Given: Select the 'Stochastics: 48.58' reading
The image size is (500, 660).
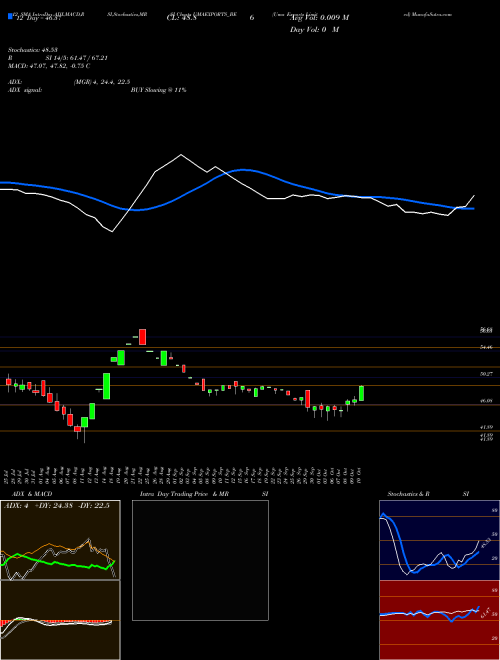Looking at the screenshot, I should 33,50.
